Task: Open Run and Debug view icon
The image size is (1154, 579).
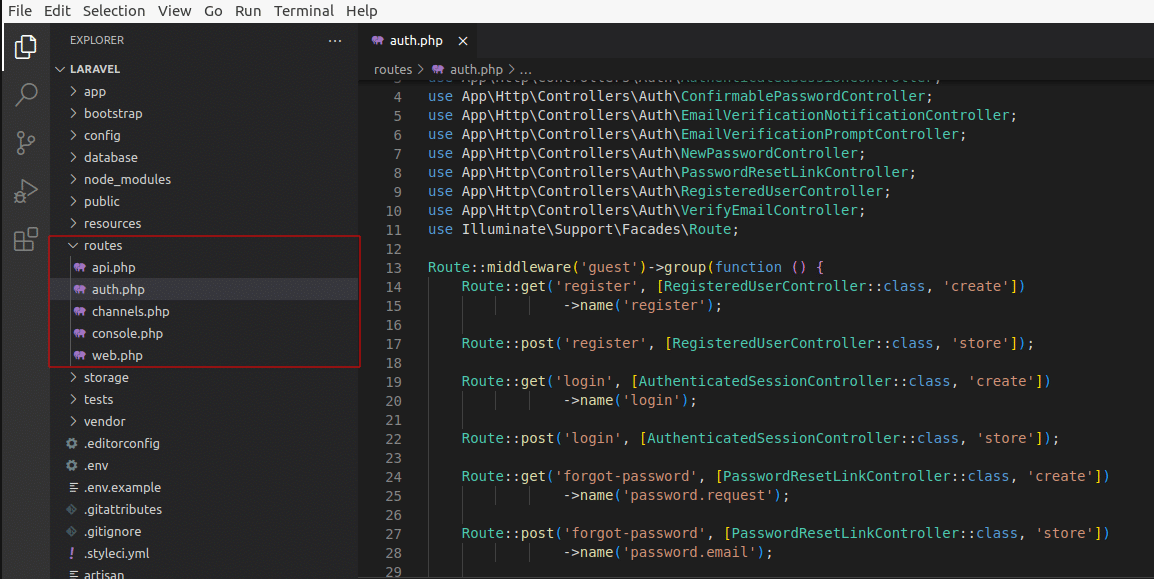Action: tap(26, 191)
